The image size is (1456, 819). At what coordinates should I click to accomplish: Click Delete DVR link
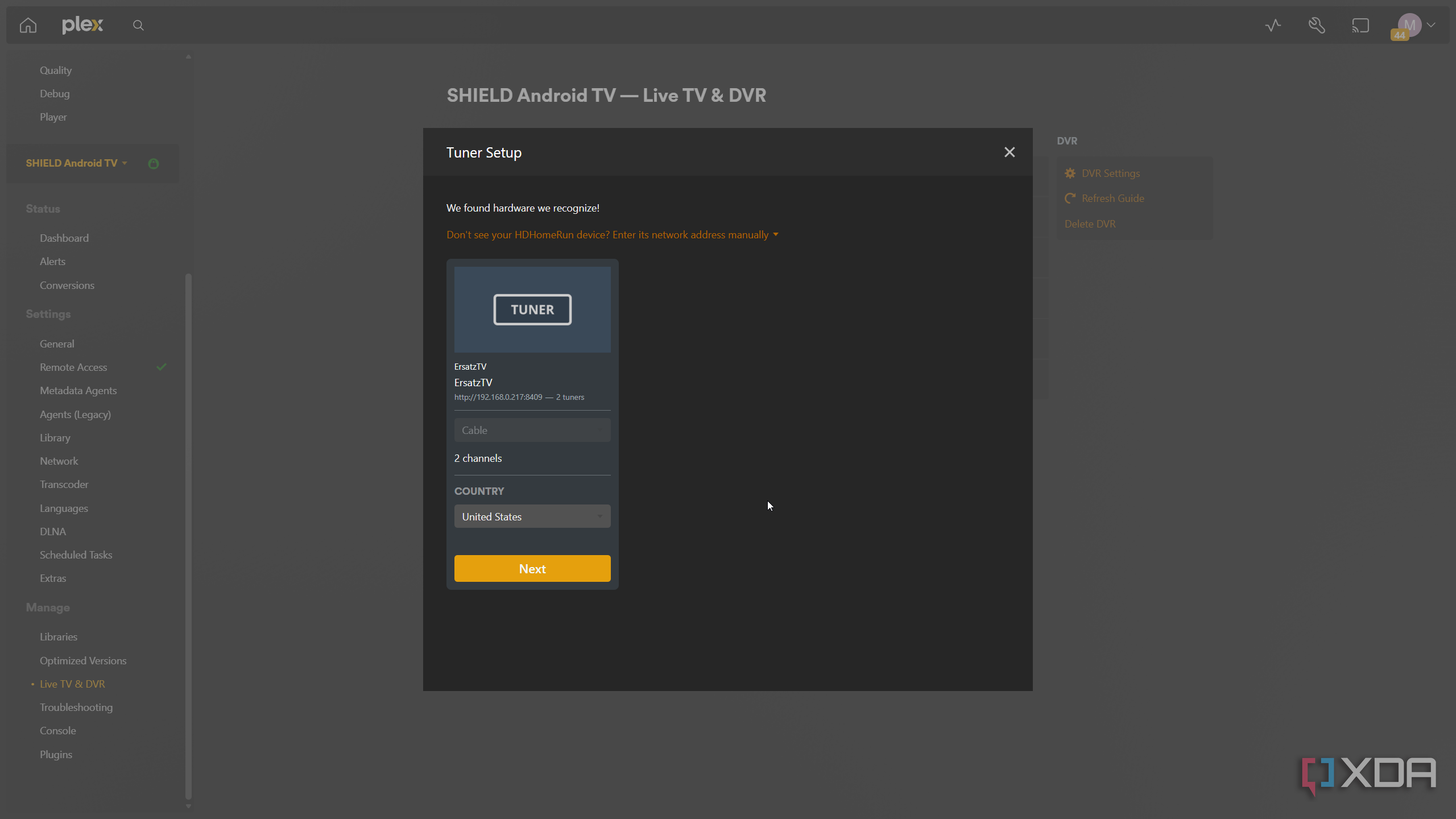(1090, 224)
